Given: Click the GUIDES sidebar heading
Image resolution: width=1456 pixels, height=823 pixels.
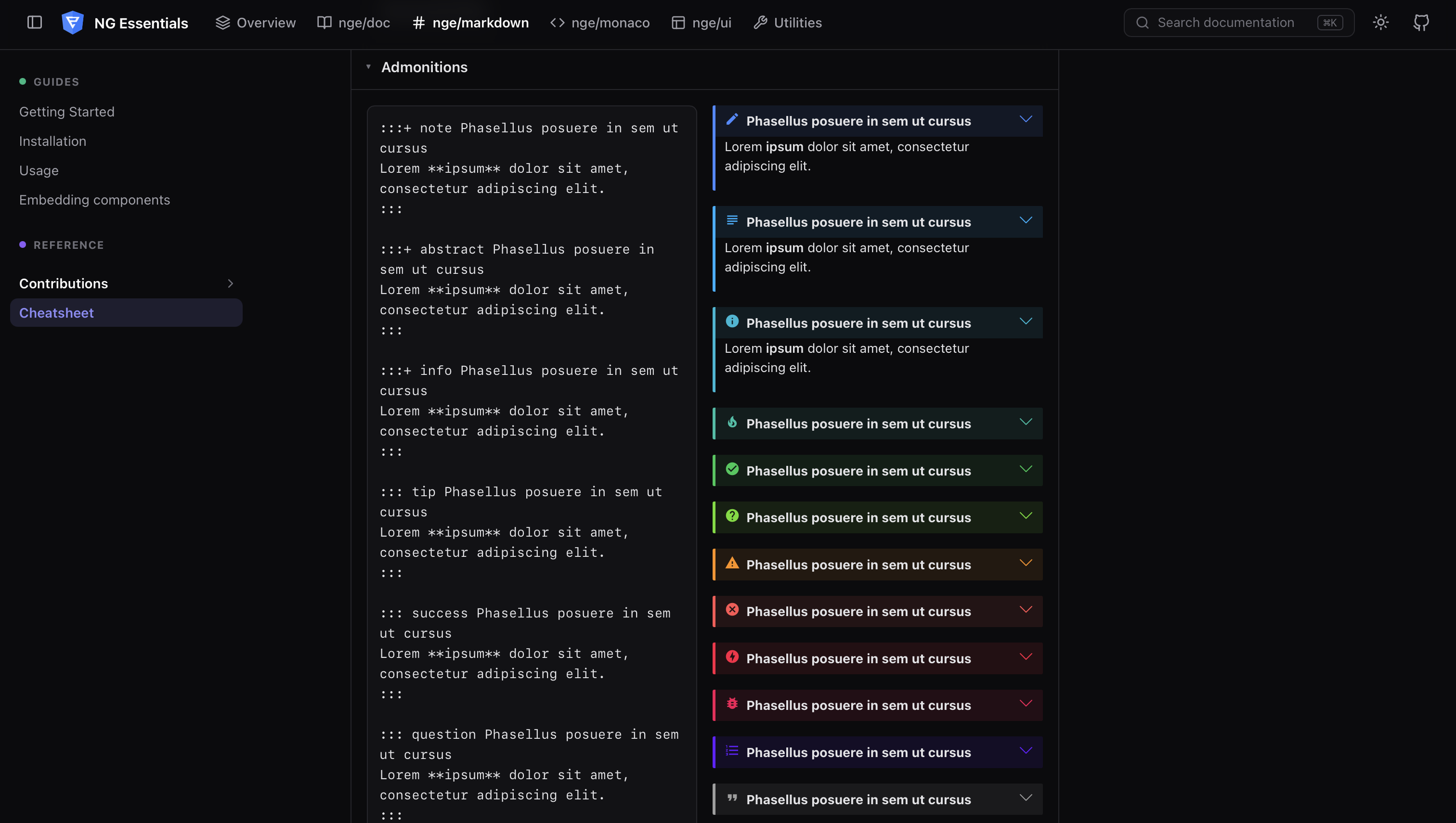Looking at the screenshot, I should click(x=56, y=82).
